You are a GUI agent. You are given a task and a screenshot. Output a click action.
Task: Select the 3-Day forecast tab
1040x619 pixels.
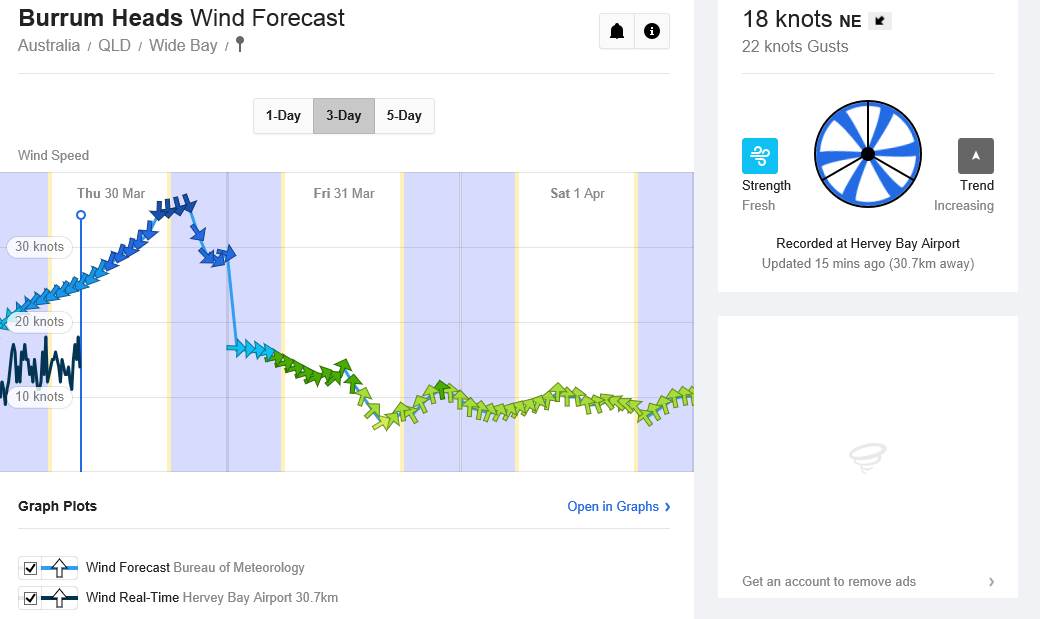click(x=343, y=116)
